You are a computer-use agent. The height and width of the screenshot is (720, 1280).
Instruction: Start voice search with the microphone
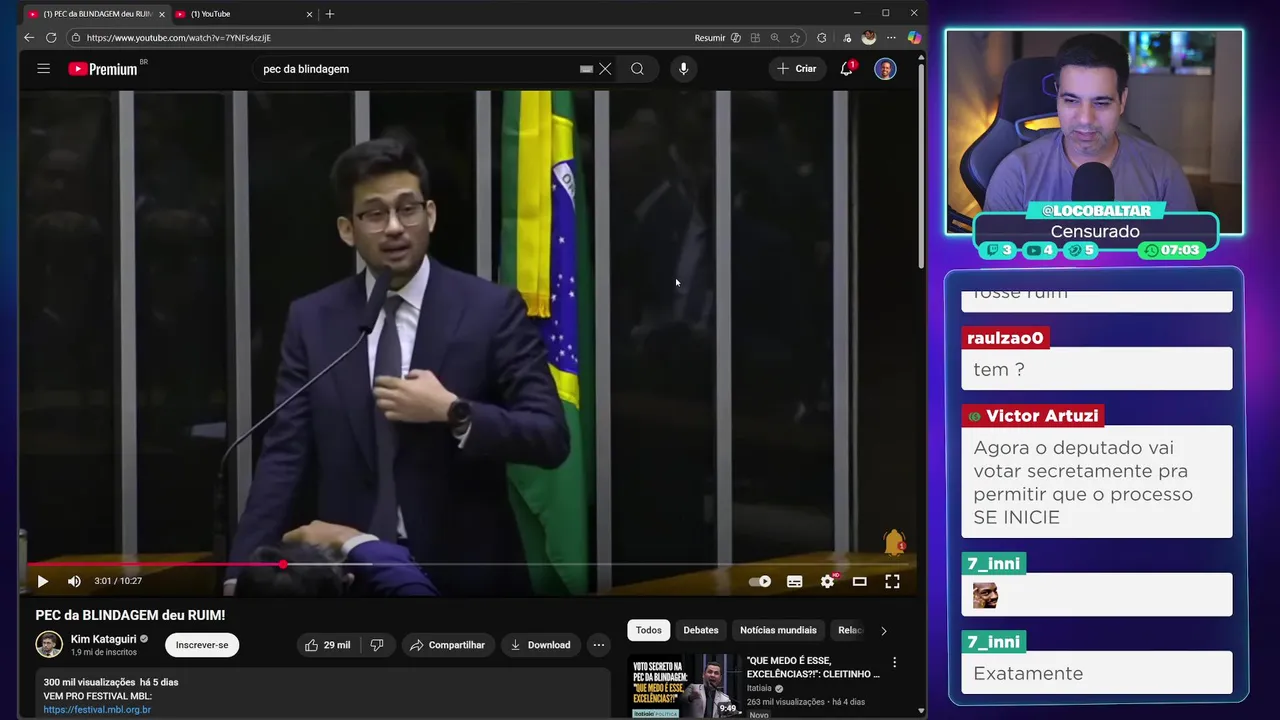684,69
